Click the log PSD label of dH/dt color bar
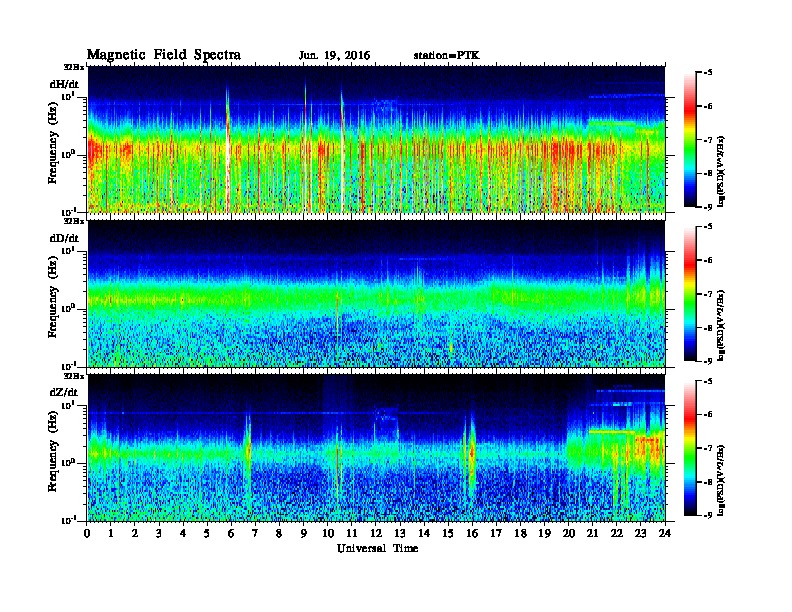The image size is (792, 612). tap(721, 171)
